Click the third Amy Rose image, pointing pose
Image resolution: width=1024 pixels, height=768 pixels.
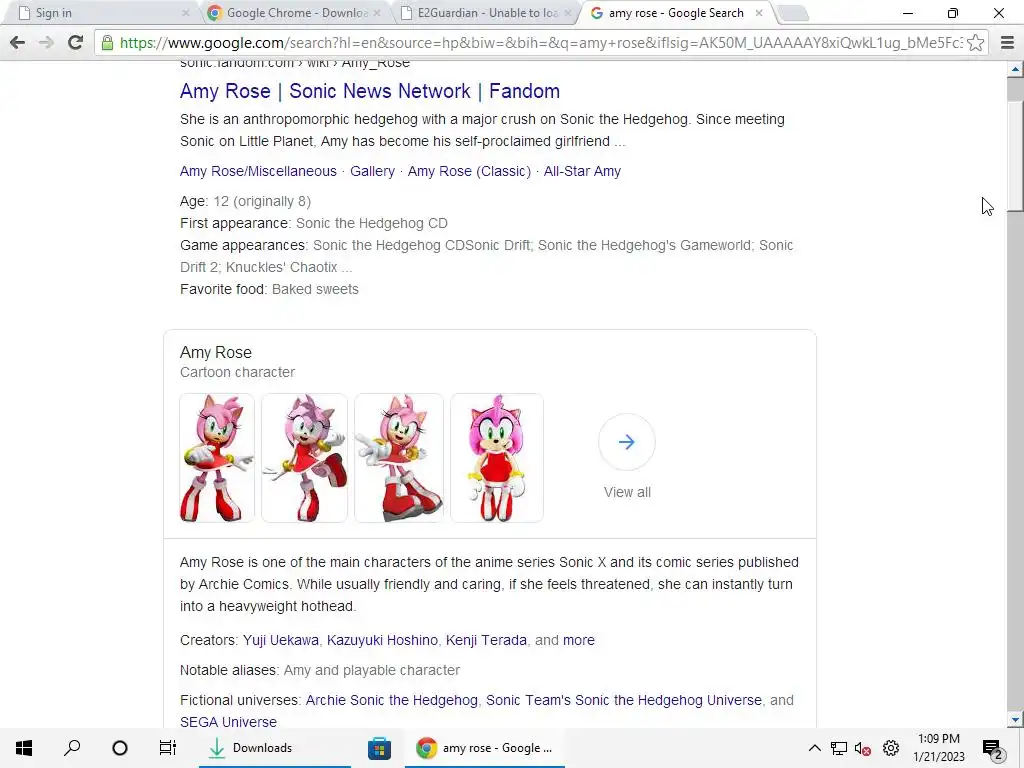pos(398,457)
